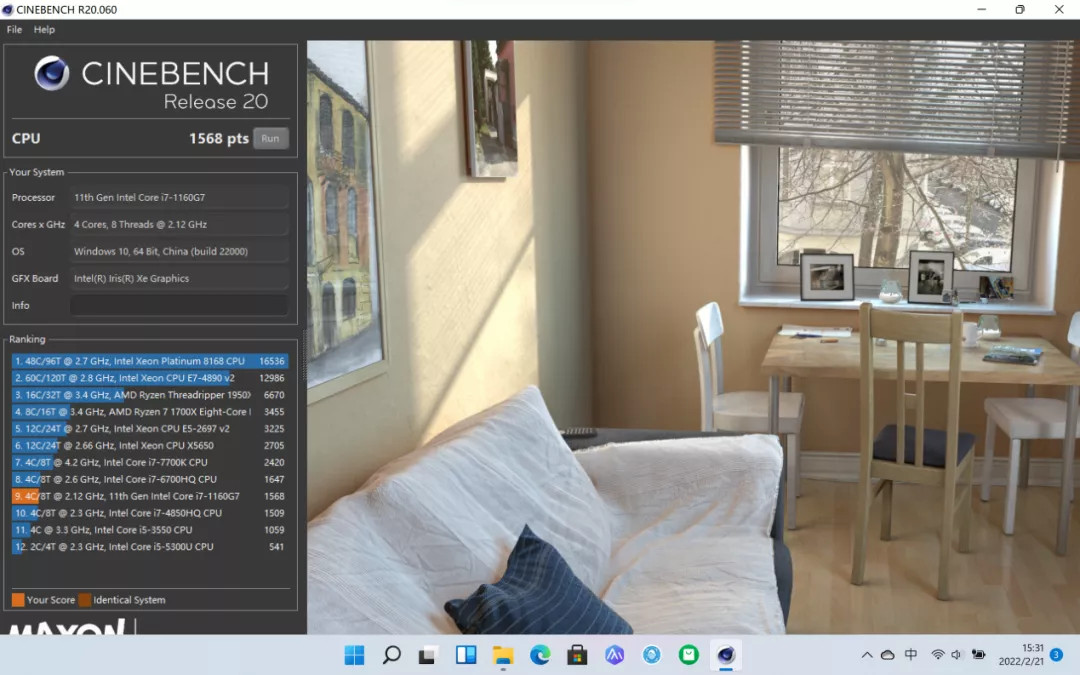Run the CPU benchmark
The height and width of the screenshot is (675, 1080).
[270, 138]
